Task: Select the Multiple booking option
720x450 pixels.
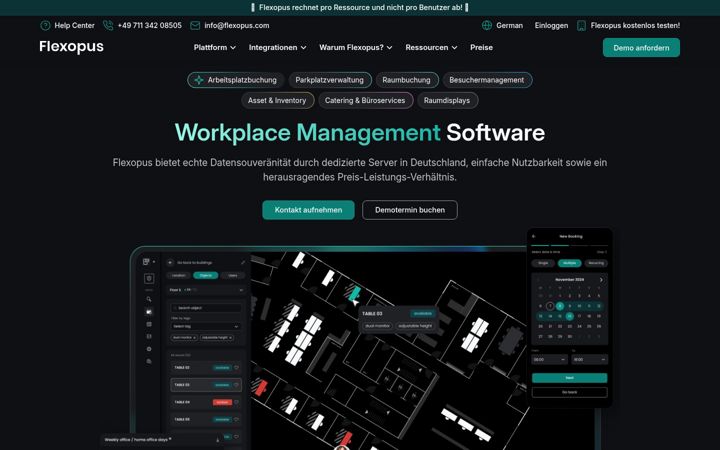Action: [569, 263]
